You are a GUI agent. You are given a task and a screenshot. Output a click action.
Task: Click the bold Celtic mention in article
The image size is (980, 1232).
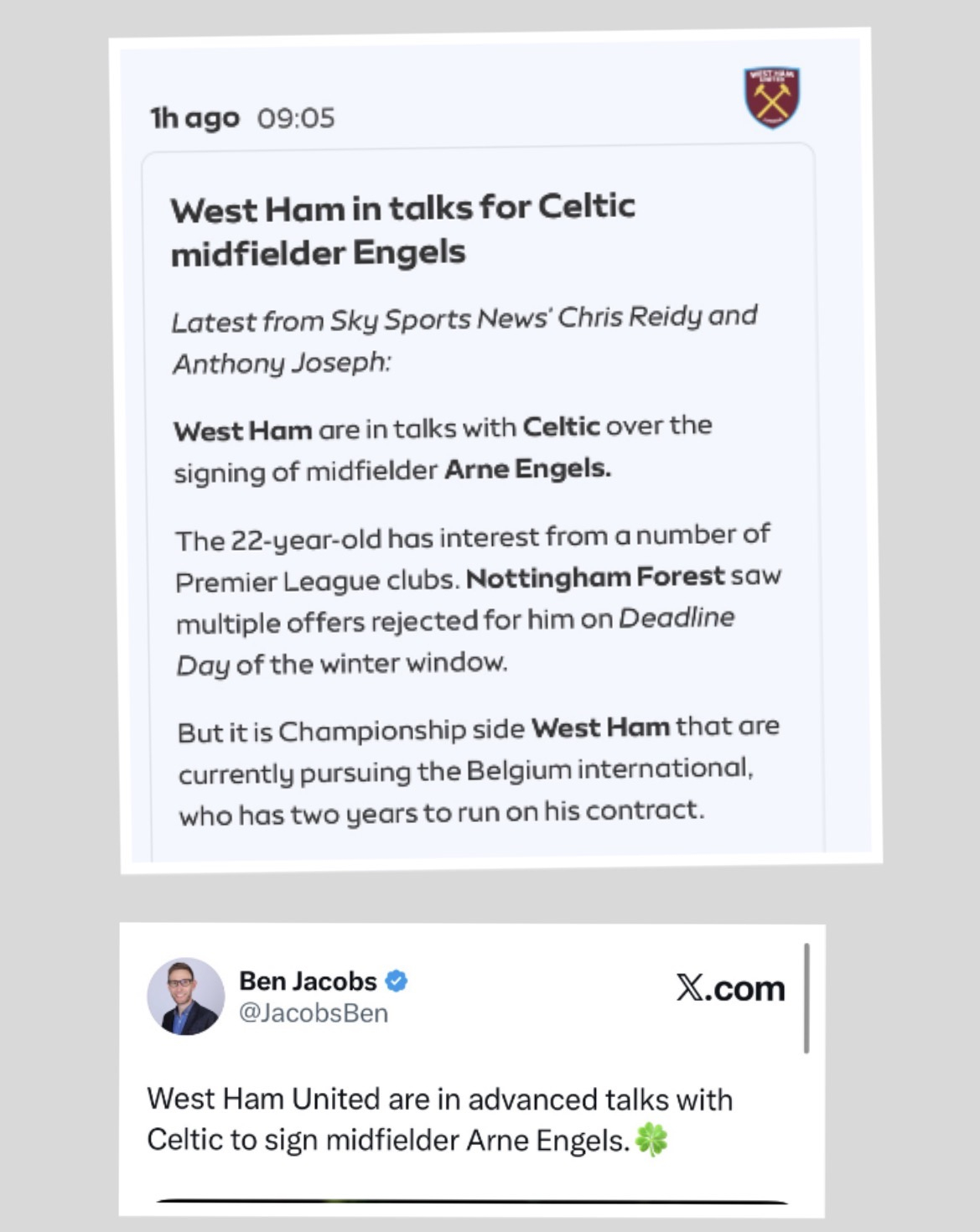pyautogui.click(x=561, y=427)
